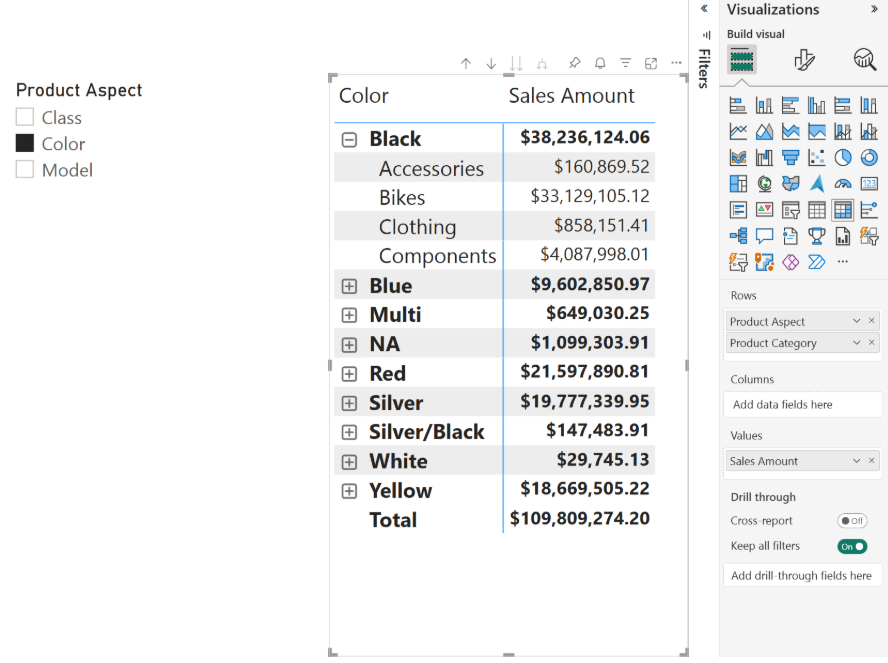Pin the visual to a dashboard
Image resolution: width=888 pixels, height=663 pixels.
coord(574,63)
